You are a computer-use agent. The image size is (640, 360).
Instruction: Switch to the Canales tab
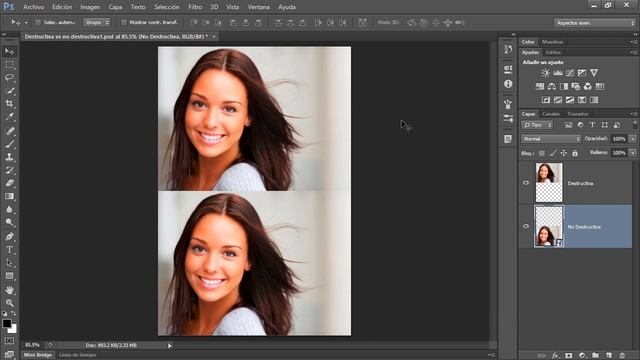(551, 114)
